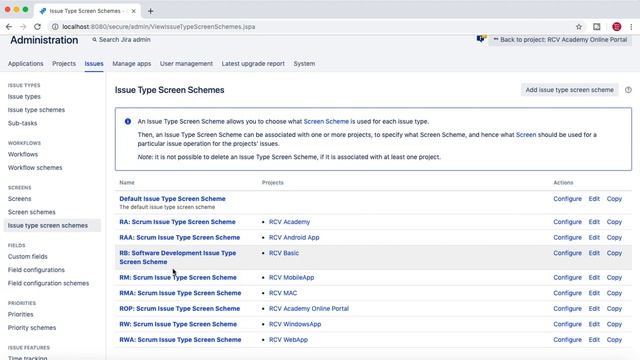Click the blue info icon in the description box
Image resolution: width=640 pixels, height=360 pixels.
pyautogui.click(x=128, y=121)
